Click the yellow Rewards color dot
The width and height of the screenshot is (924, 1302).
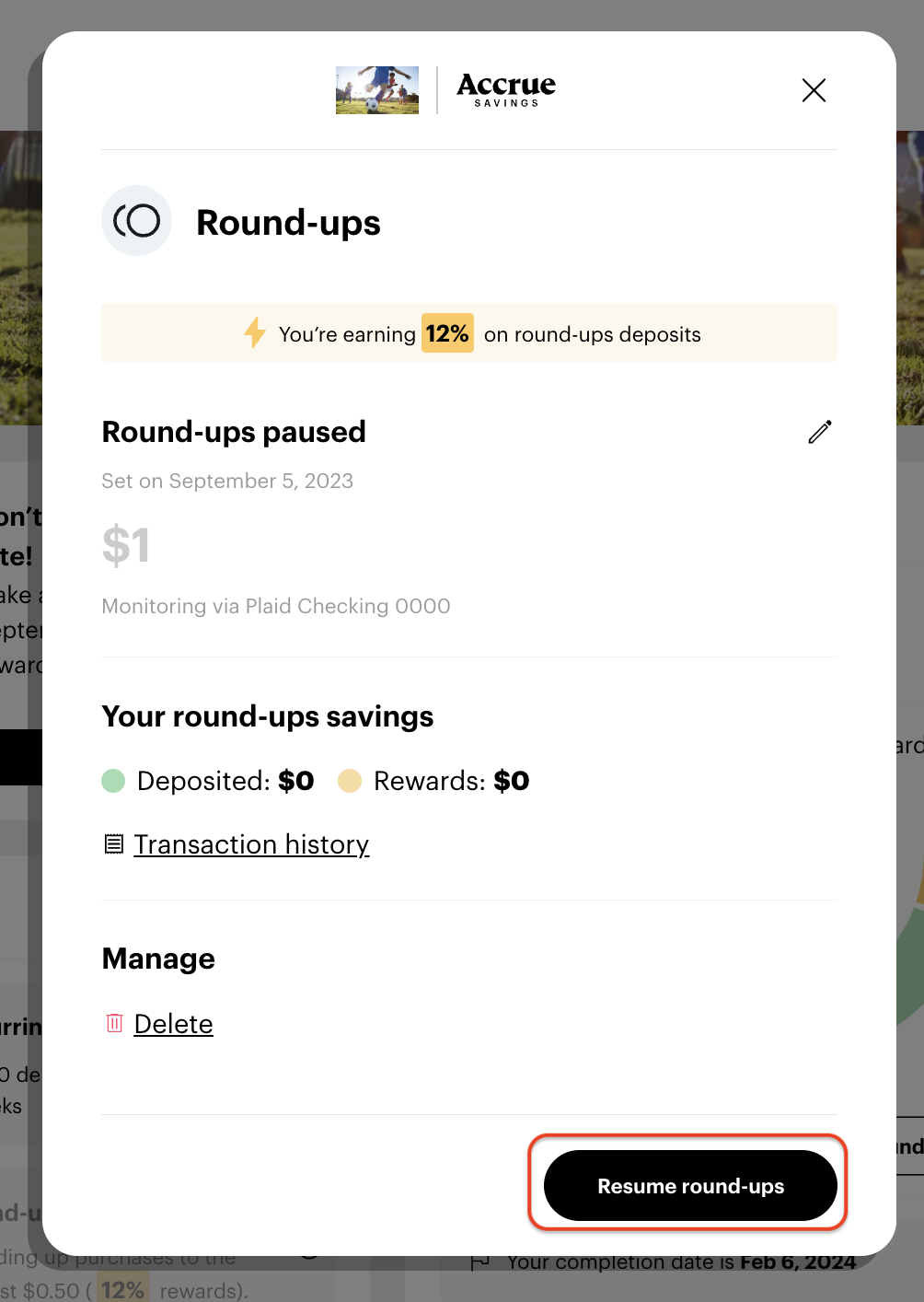coord(350,781)
